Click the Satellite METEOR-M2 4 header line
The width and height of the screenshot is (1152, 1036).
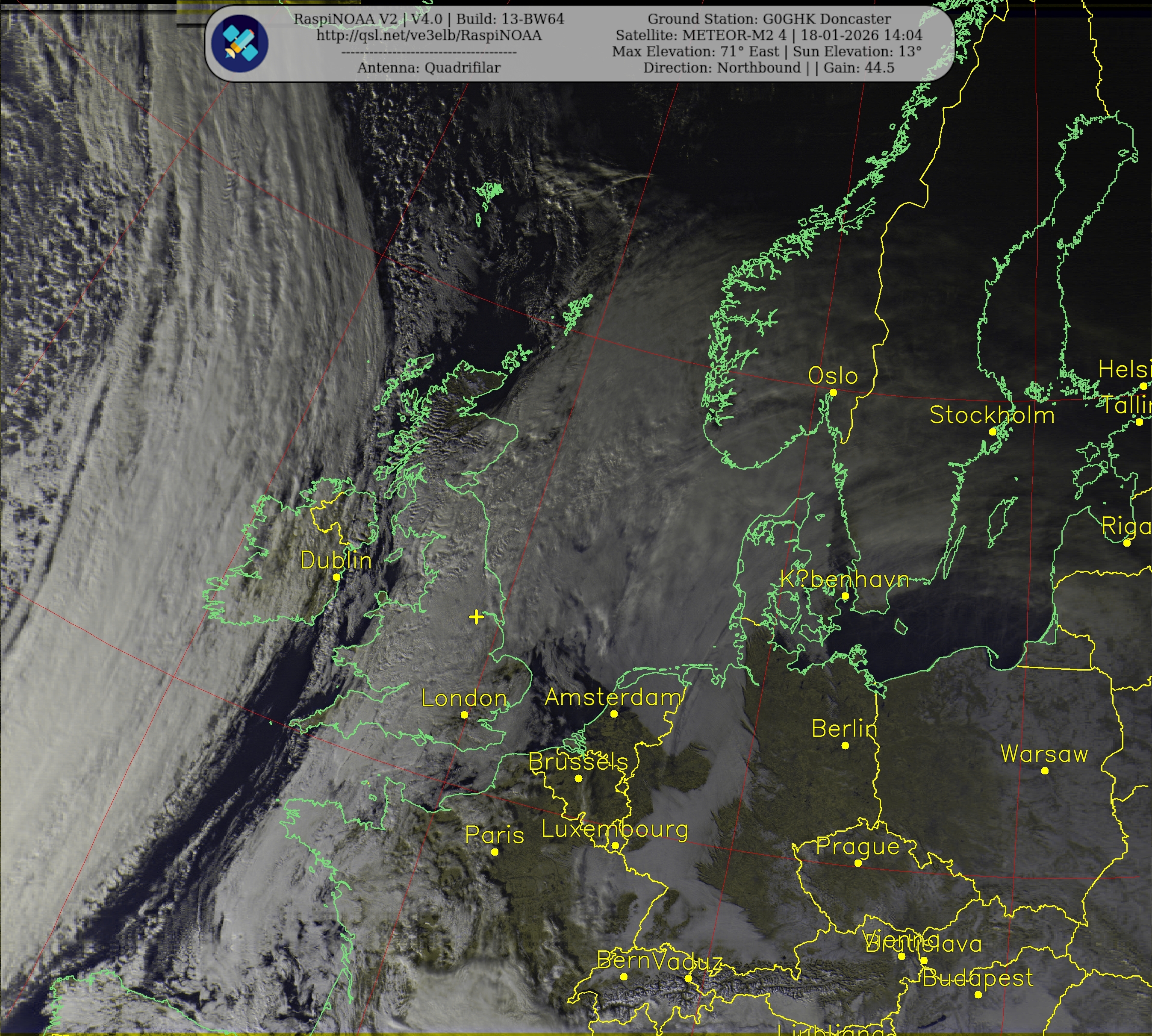(x=769, y=35)
